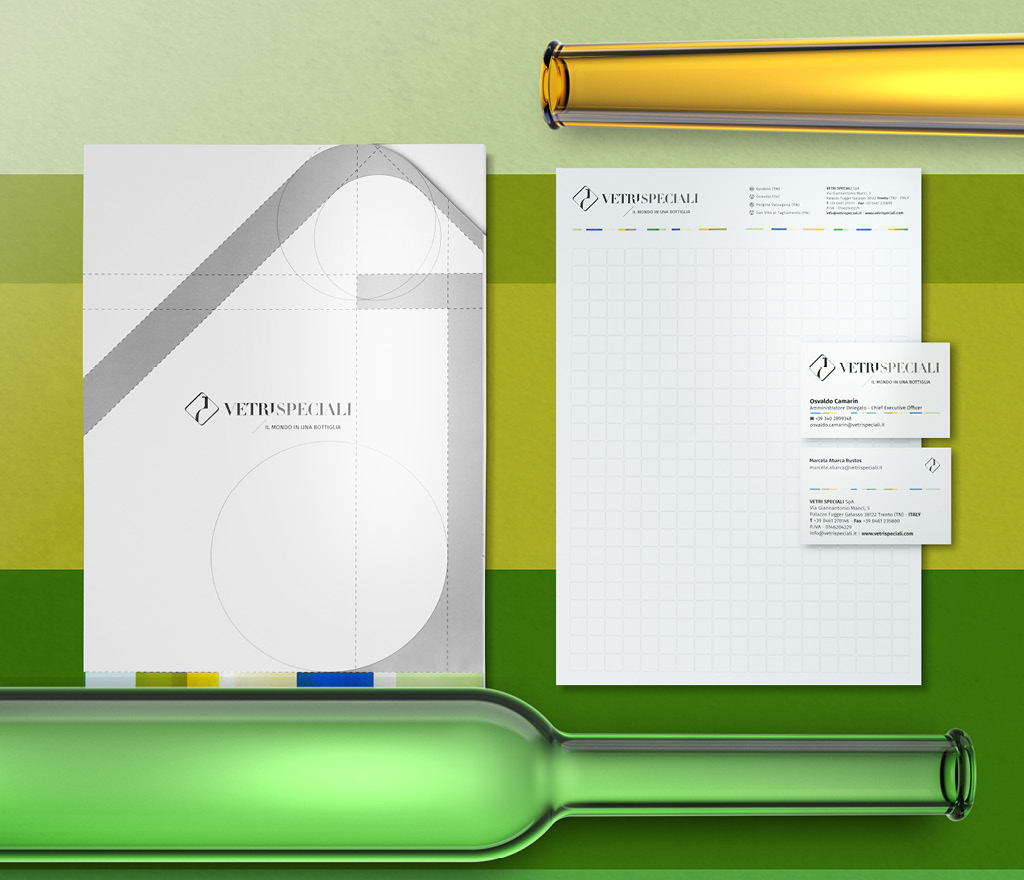The height and width of the screenshot is (880, 1024).
Task: Click "IL MONDO IN UNA BOTTIGLIA" on the letterhead
Action: pyautogui.click(x=661, y=212)
